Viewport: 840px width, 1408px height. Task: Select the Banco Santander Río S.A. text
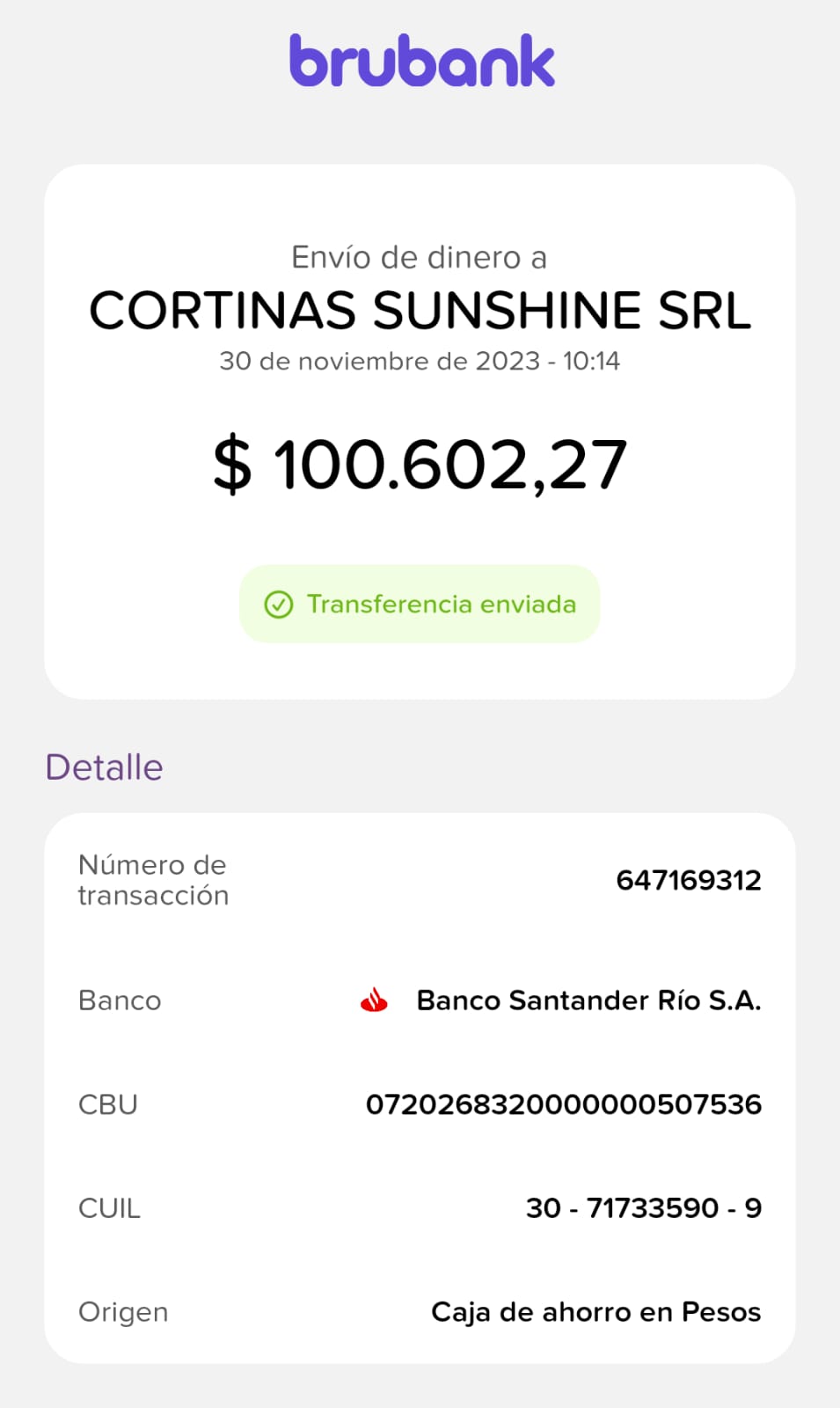pyautogui.click(x=588, y=1001)
